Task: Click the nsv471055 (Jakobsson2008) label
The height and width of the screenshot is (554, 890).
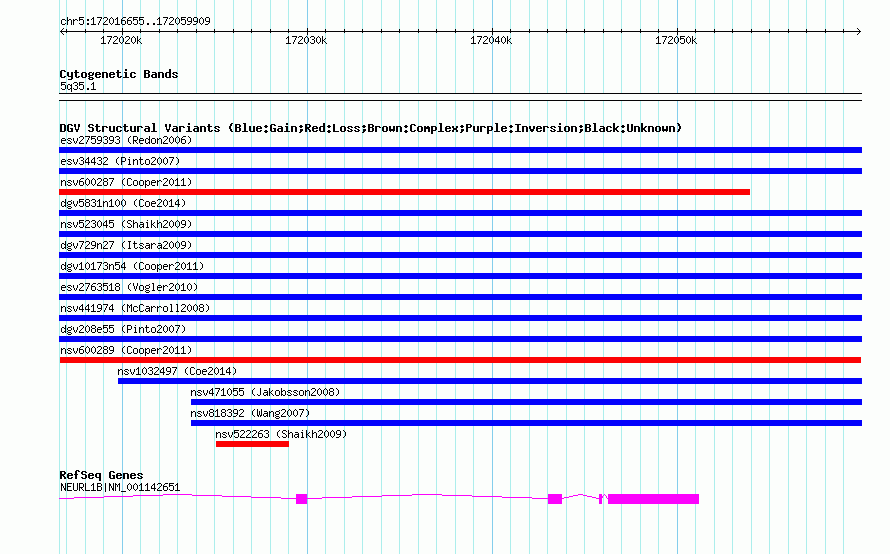Action: click(x=265, y=392)
